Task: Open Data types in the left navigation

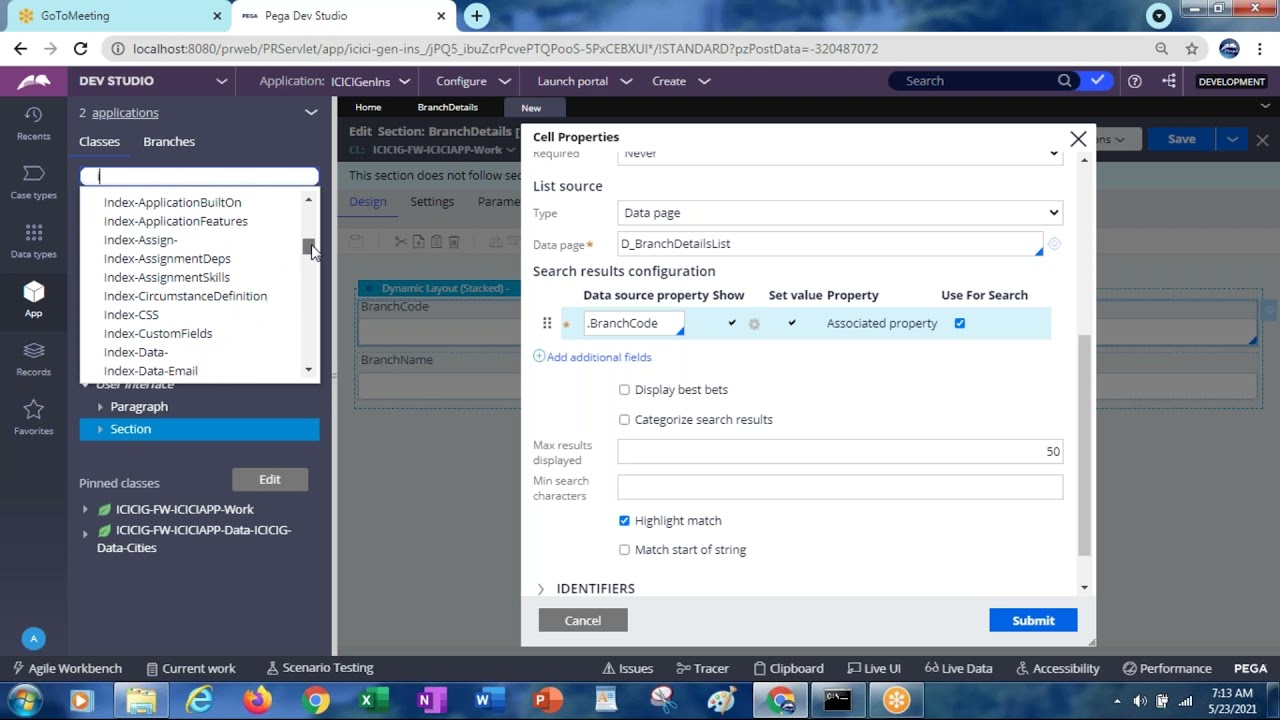Action: point(33,241)
